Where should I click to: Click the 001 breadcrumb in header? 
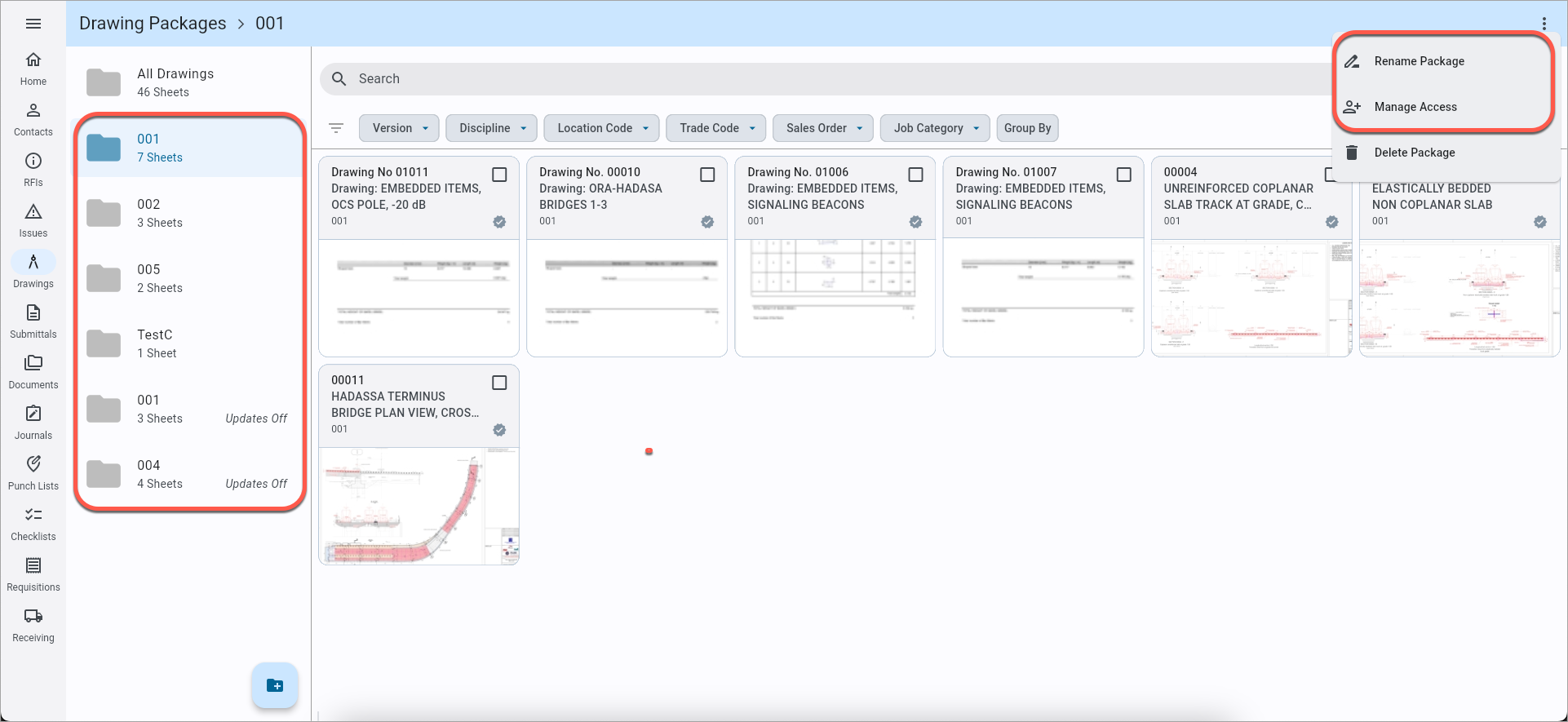pyautogui.click(x=269, y=24)
